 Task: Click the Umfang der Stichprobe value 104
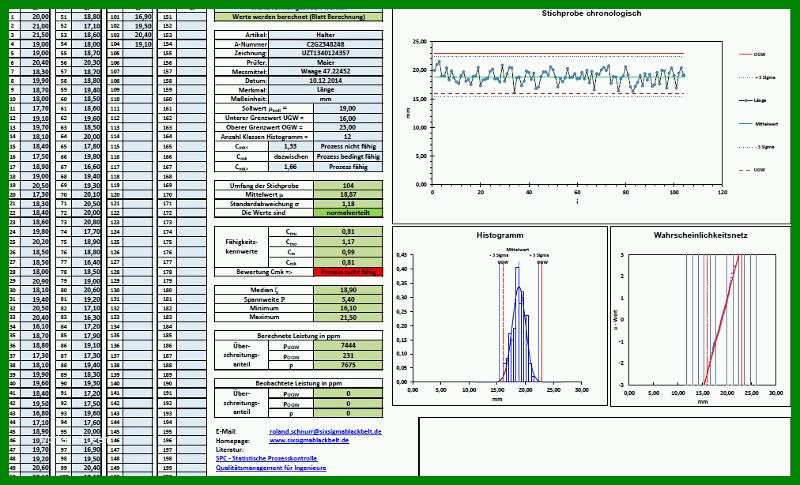348,186
